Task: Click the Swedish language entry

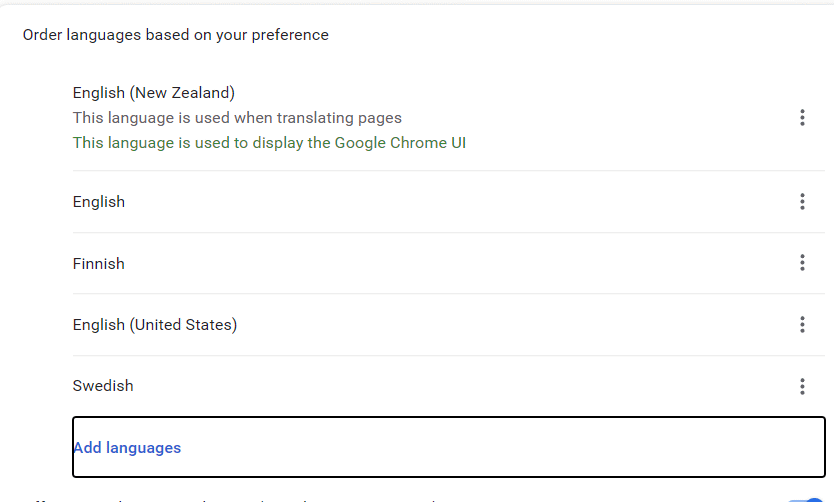Action: [x=103, y=386]
